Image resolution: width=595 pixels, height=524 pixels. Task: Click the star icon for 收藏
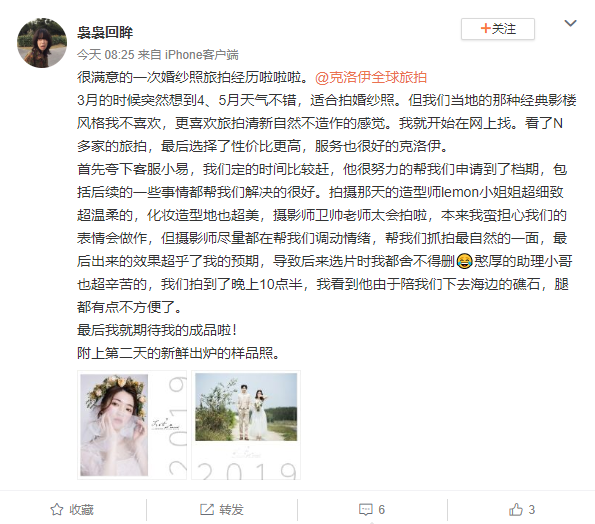click(x=57, y=510)
